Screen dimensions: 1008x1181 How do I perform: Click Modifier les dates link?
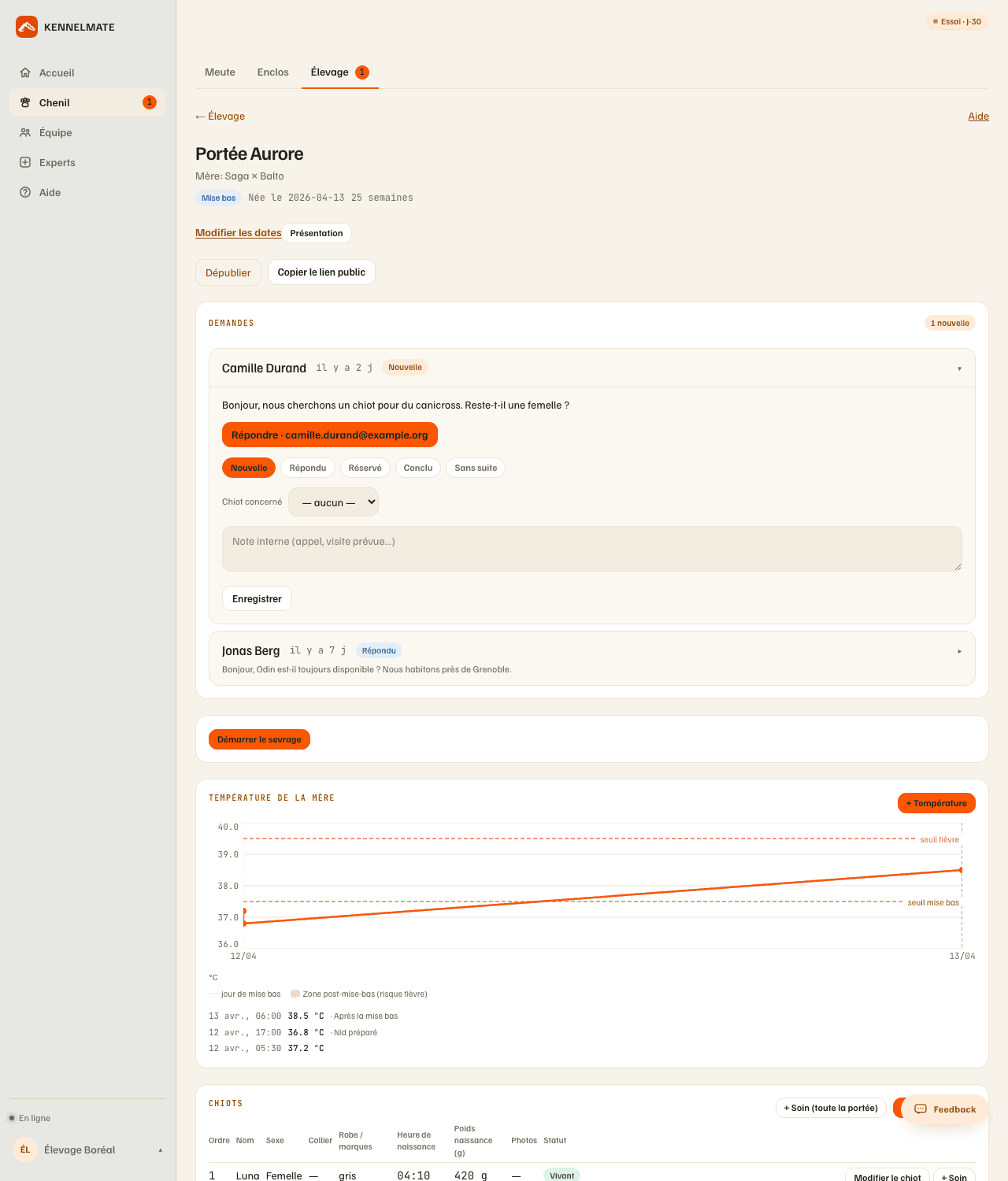point(239,232)
